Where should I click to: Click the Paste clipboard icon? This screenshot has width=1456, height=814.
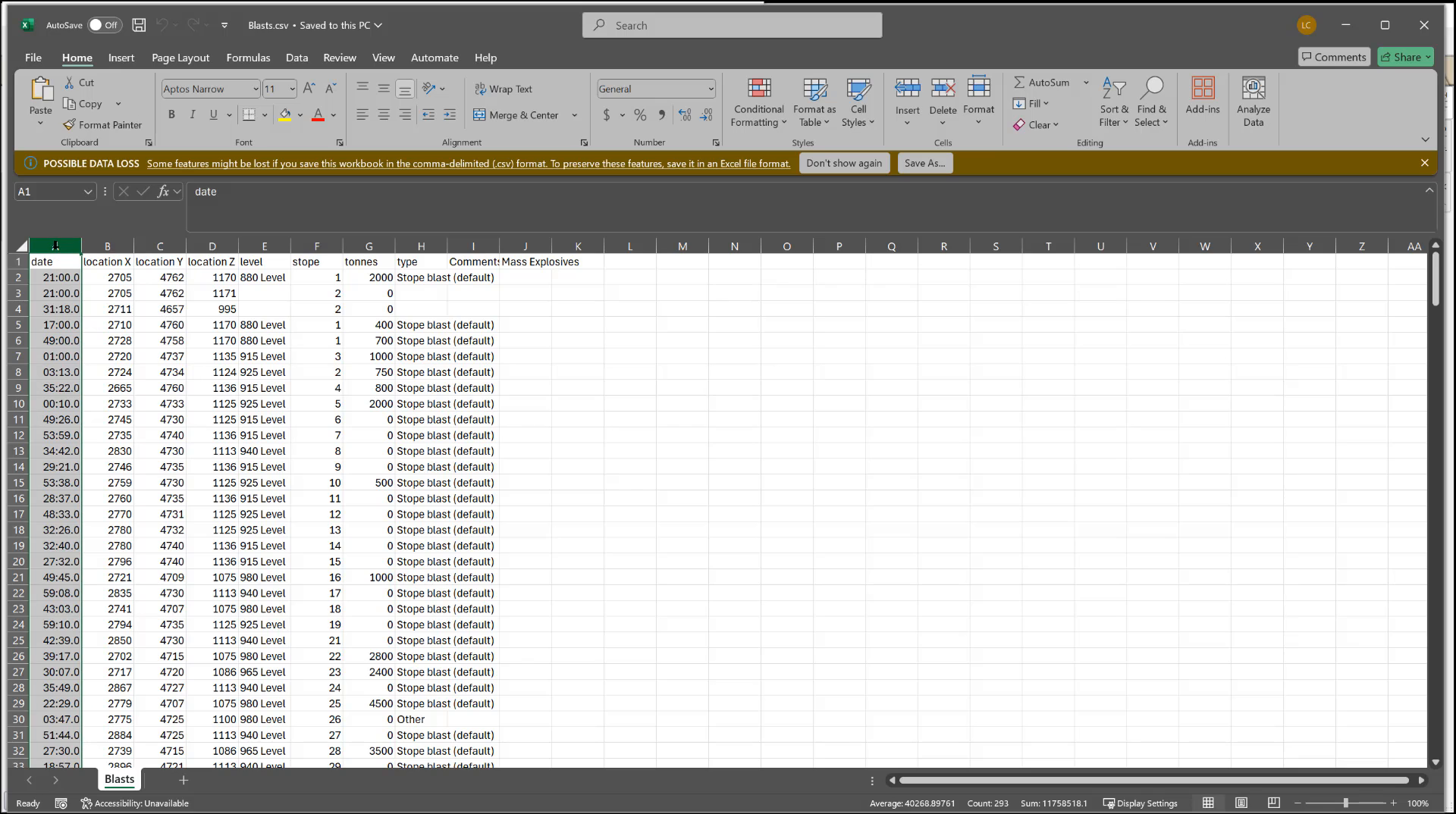click(x=41, y=89)
